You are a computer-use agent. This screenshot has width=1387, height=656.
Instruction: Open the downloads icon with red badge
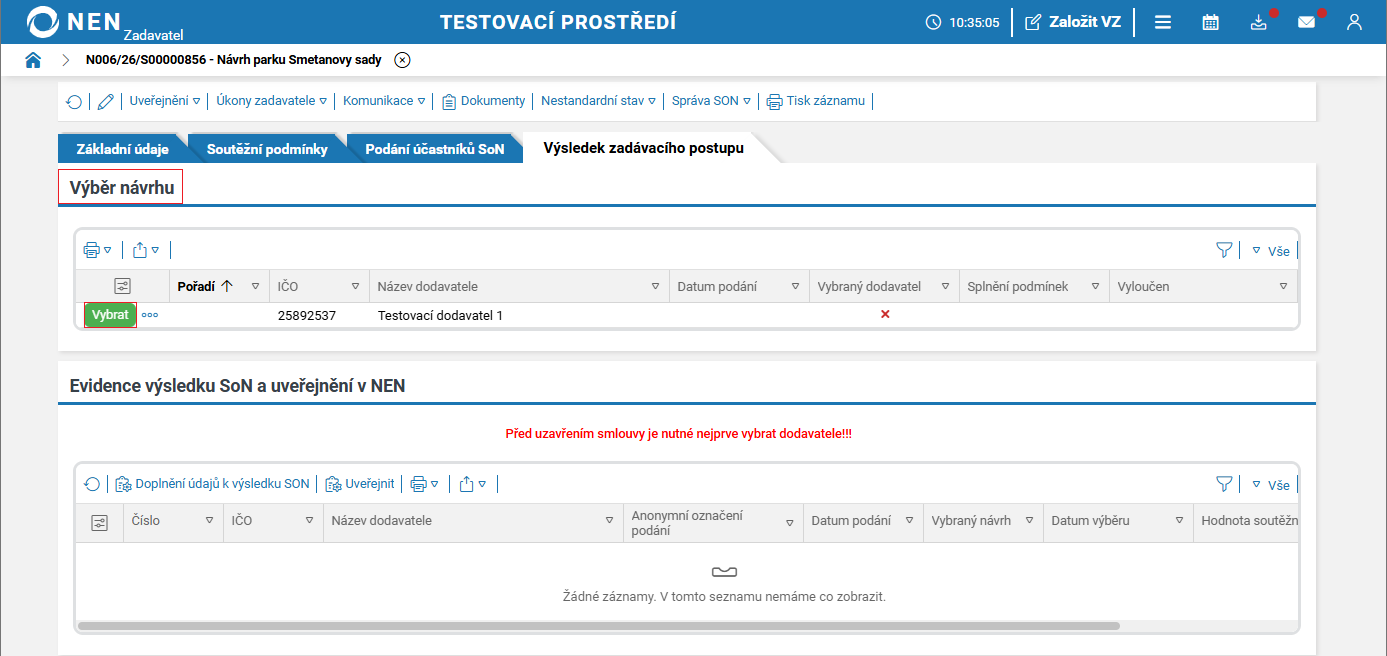[1259, 22]
